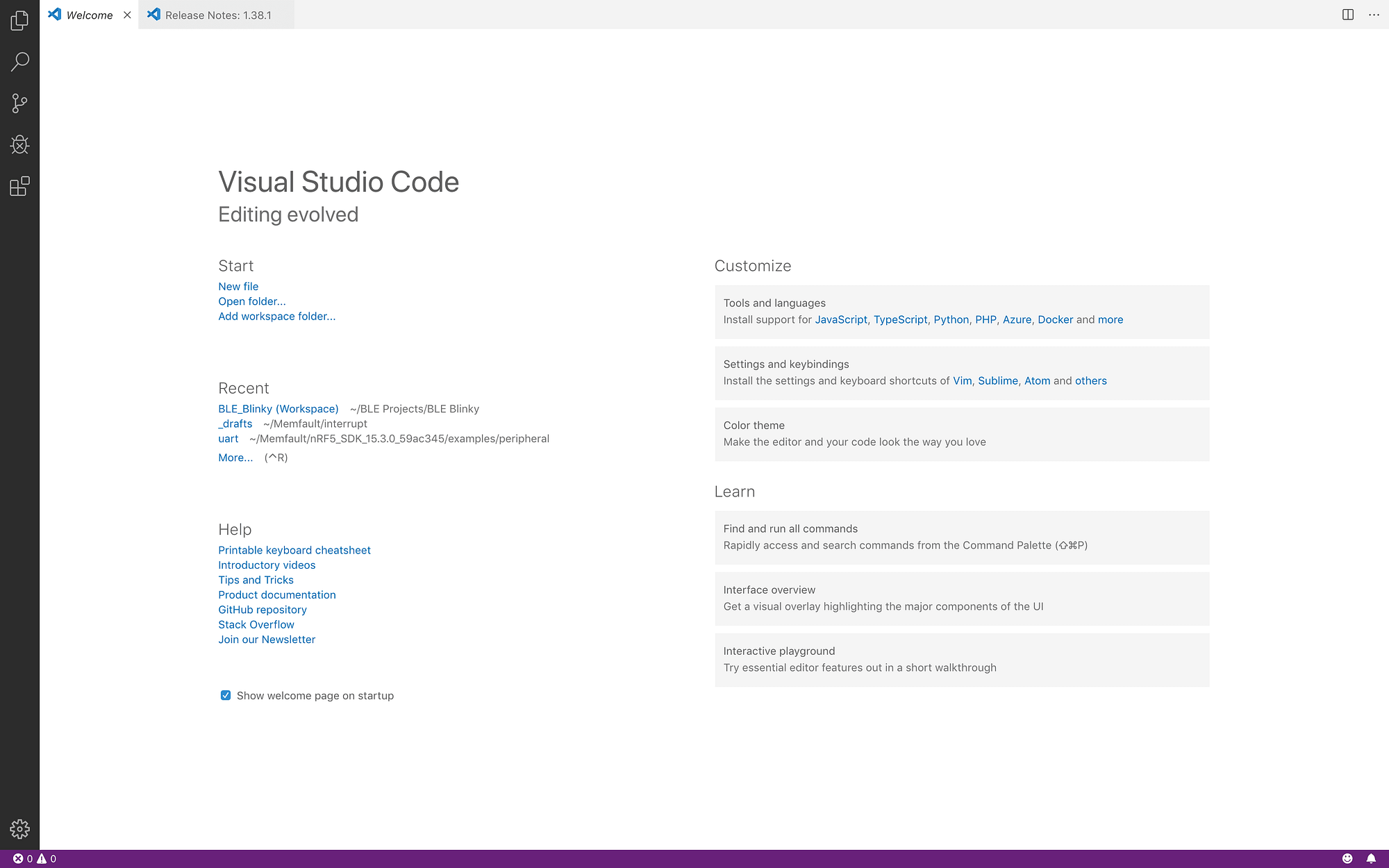Viewport: 1389px width, 868px height.
Task: Click the Tweet feedback smiley icon
Action: pyautogui.click(x=1347, y=858)
